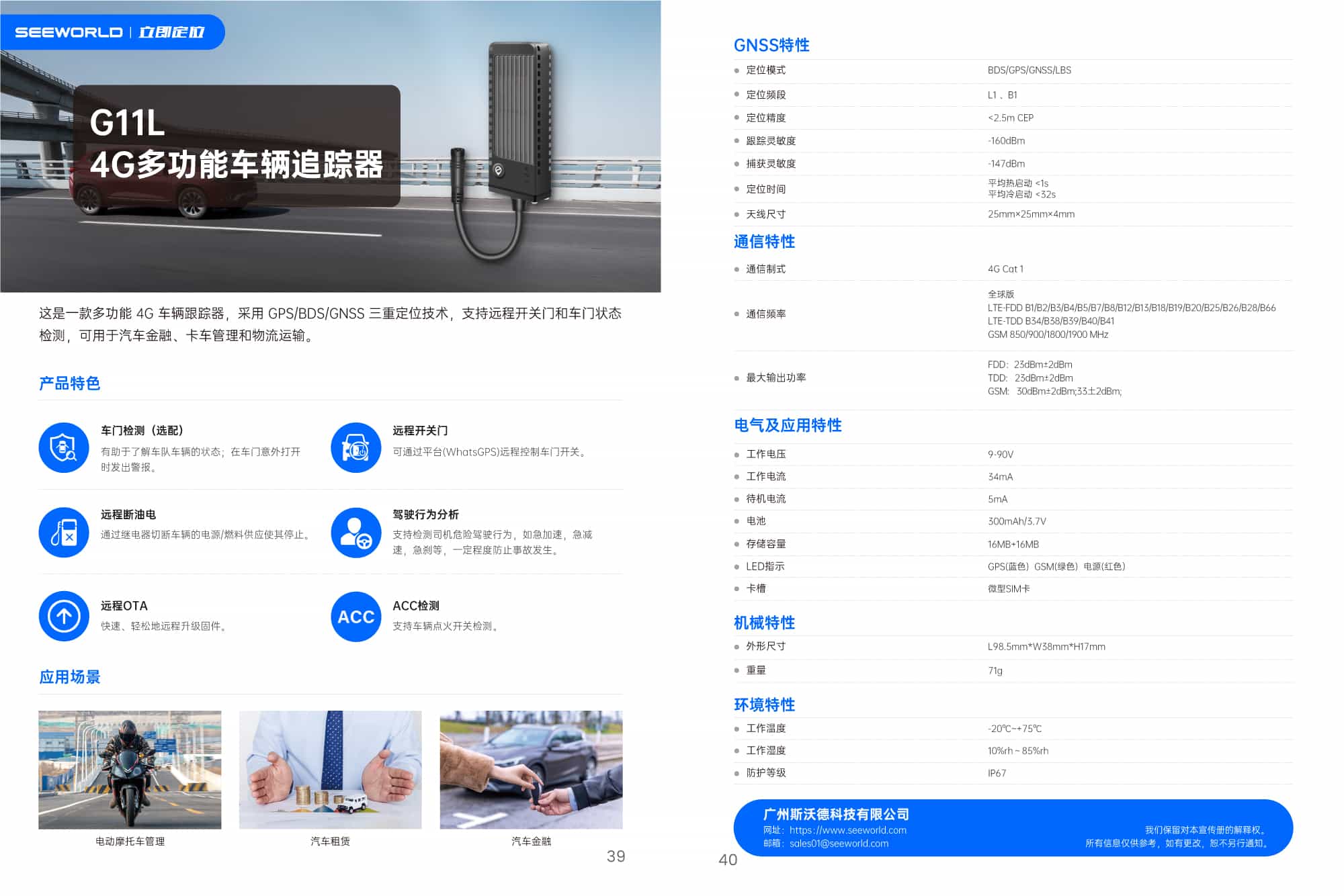Click the 电气及应用特性 section heading
Viewport: 1344px width, 896px height.
coord(787,425)
